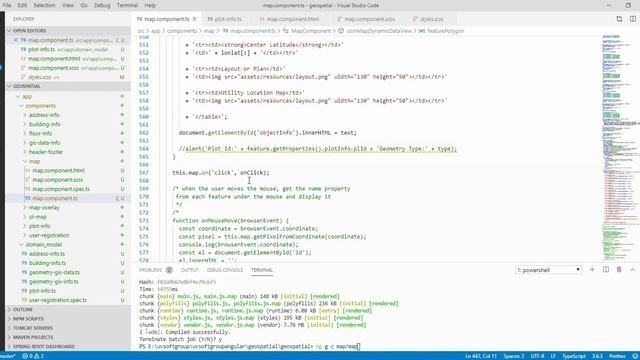Viewport: 640px width, 360px height.
Task: Open the Go menu
Action: tap(84, 5)
